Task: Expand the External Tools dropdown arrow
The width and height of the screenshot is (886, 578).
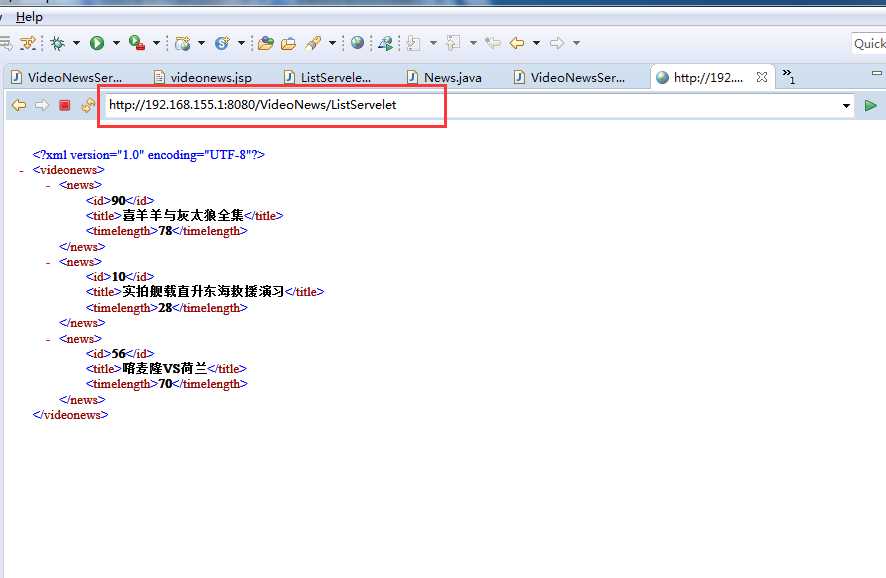Action: tap(157, 43)
